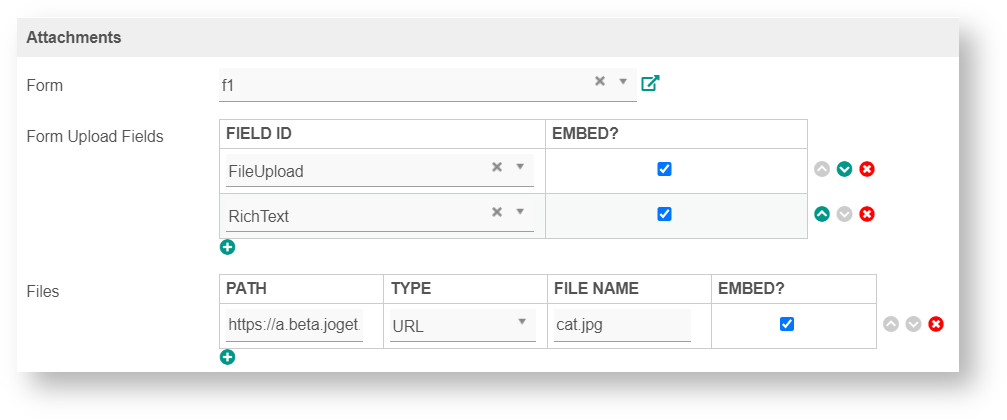
Task: Clear the f1 form selection
Action: tap(600, 82)
